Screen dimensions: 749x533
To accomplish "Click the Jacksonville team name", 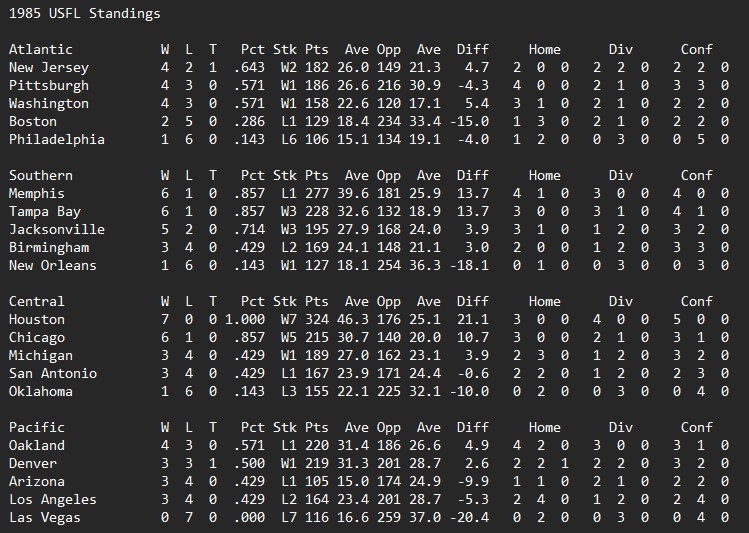I will click(x=56, y=229).
